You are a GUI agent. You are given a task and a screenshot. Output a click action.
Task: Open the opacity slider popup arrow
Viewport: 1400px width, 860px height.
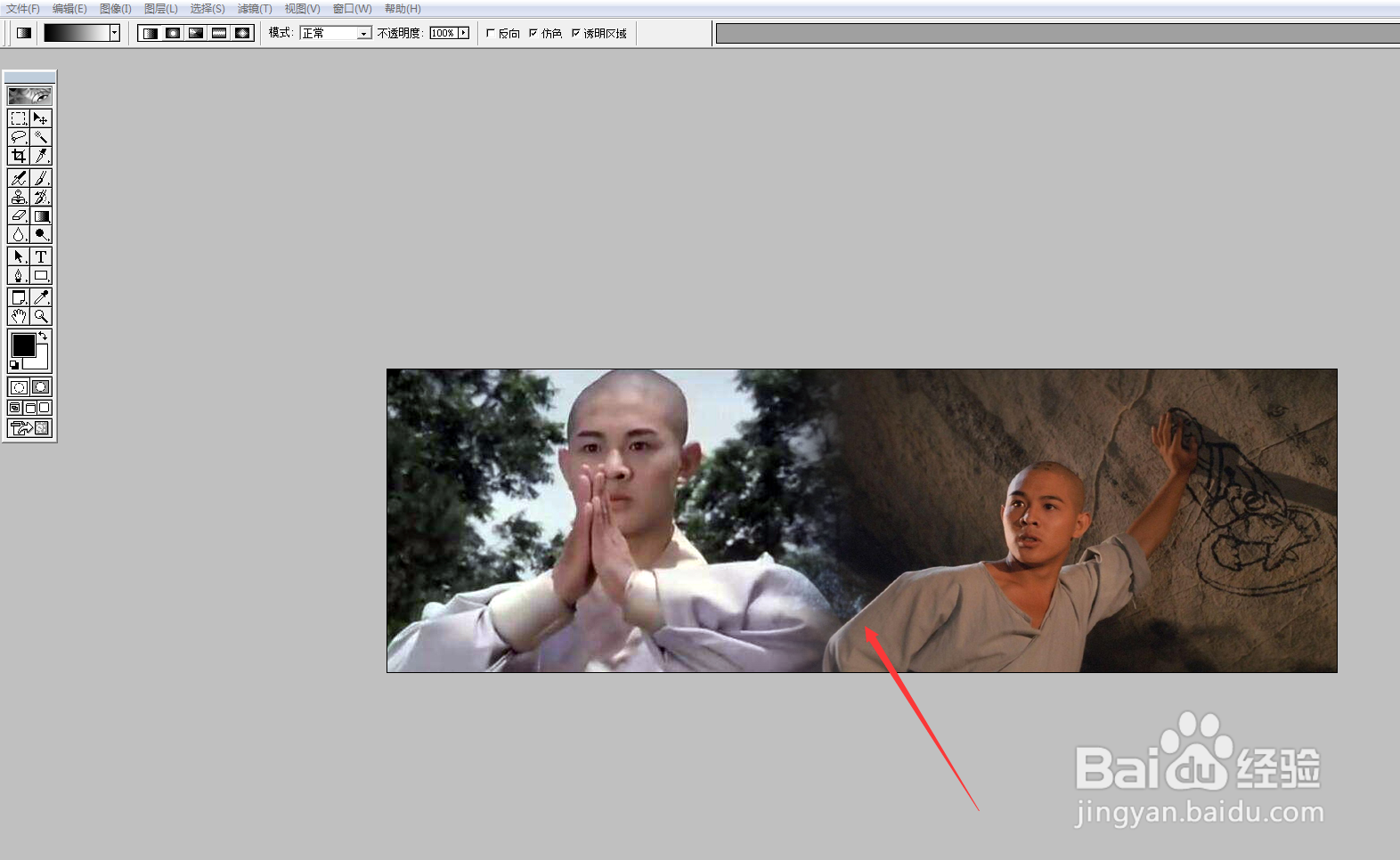point(463,33)
